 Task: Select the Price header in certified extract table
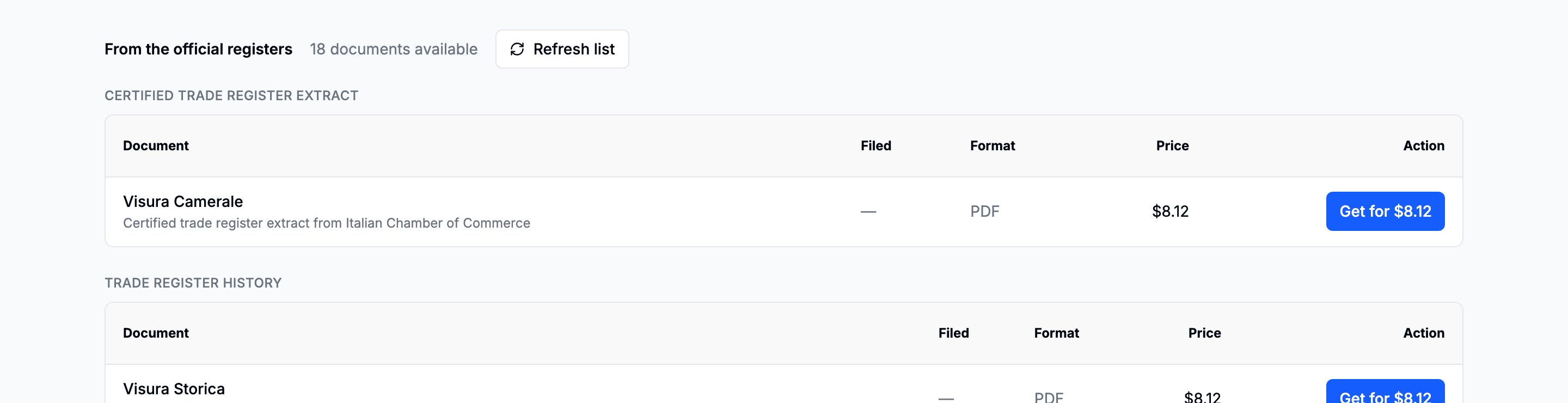pos(1172,145)
